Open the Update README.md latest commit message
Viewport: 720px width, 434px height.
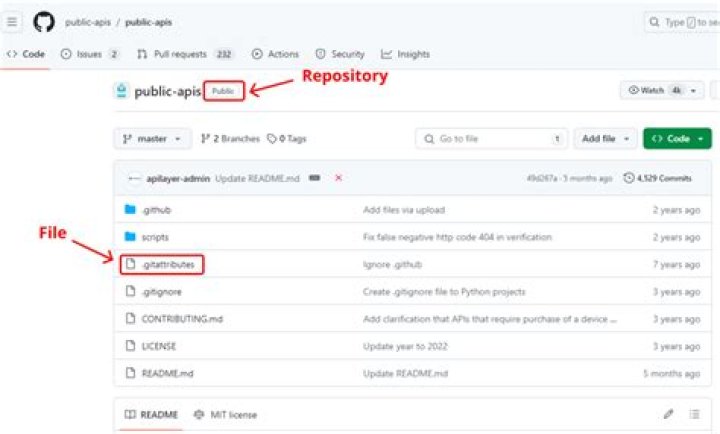(x=257, y=178)
